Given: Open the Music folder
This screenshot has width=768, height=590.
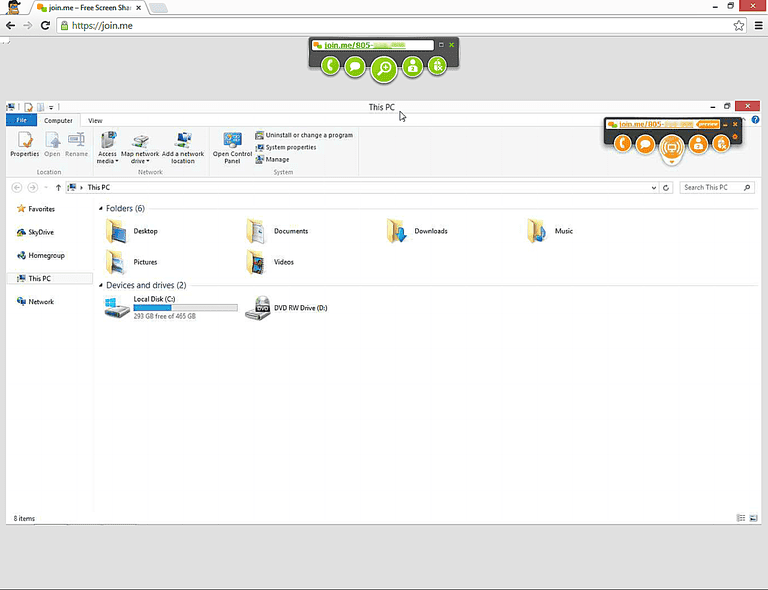Looking at the screenshot, I should tap(551, 231).
